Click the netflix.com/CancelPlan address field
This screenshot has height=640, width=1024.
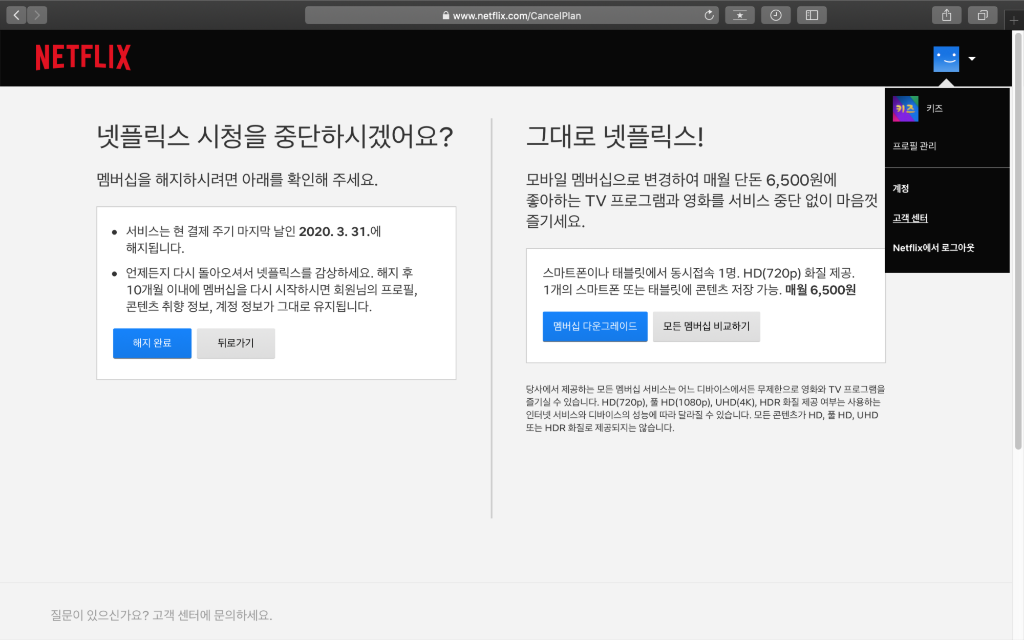point(511,15)
